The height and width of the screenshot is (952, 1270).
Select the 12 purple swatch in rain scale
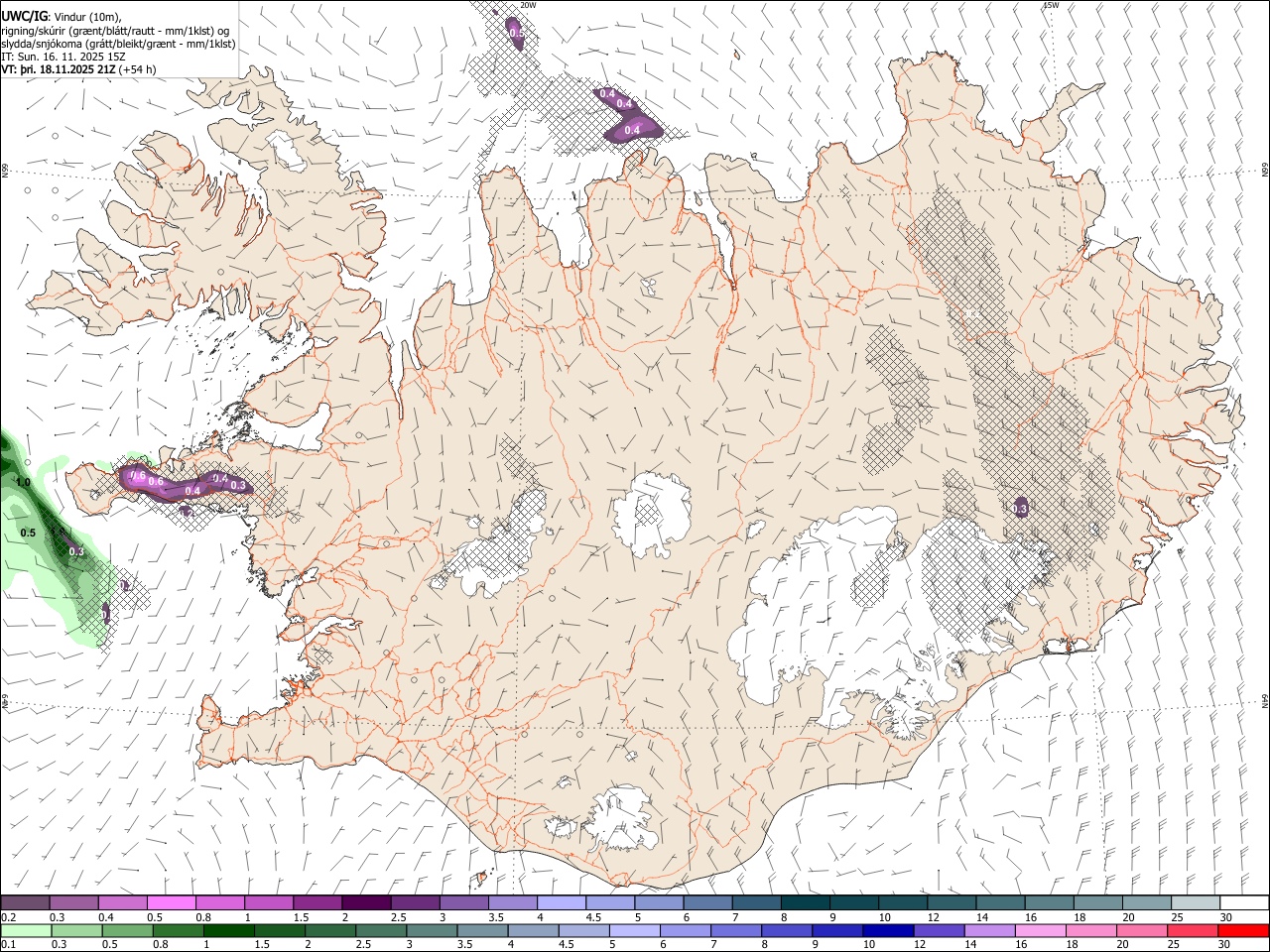[x=939, y=930]
